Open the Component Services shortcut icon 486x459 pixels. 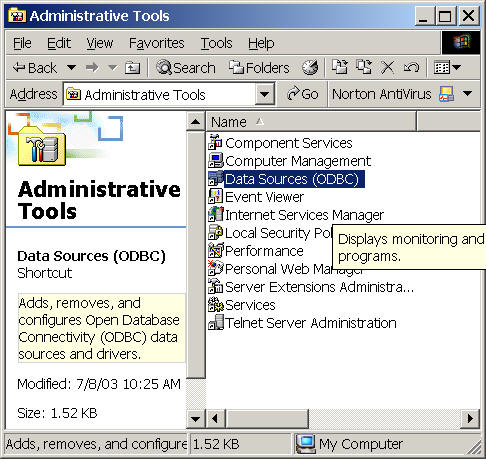pyautogui.click(x=215, y=143)
